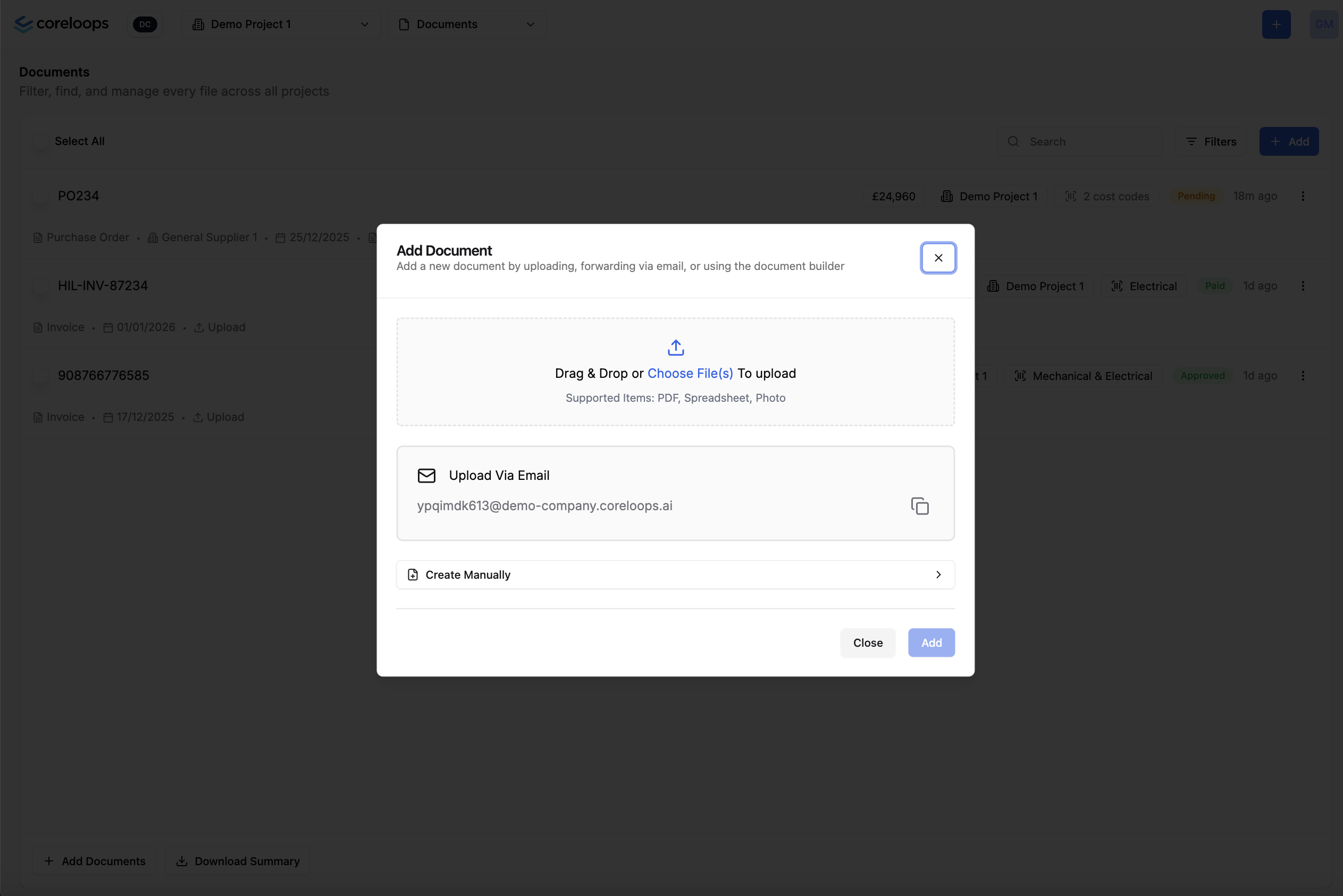
Task: Click the upload arrow icon in dropzone
Action: [675, 347]
